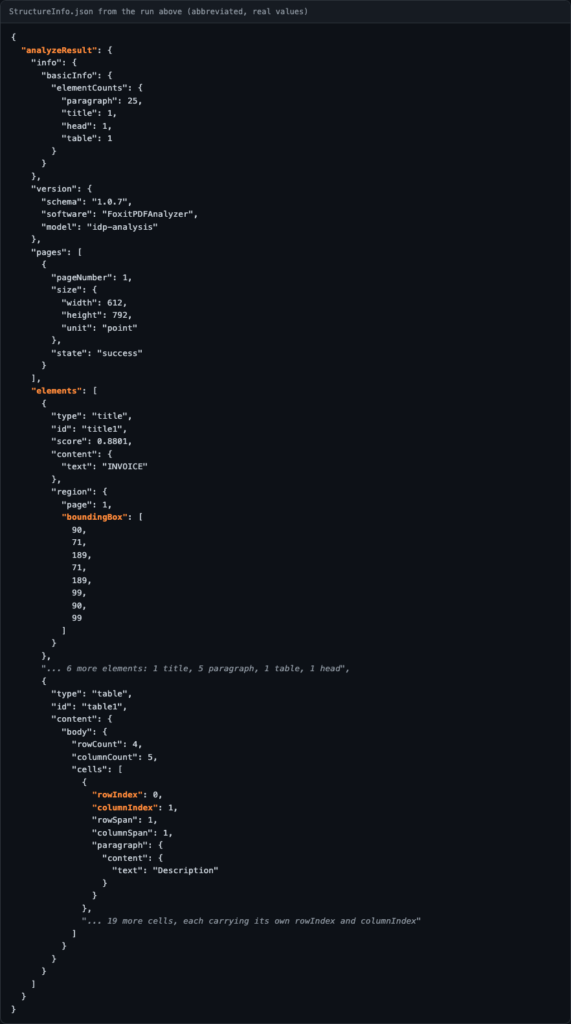Click the highlighted "rowIndex" key
The height and width of the screenshot is (1024, 571).
tap(117, 795)
